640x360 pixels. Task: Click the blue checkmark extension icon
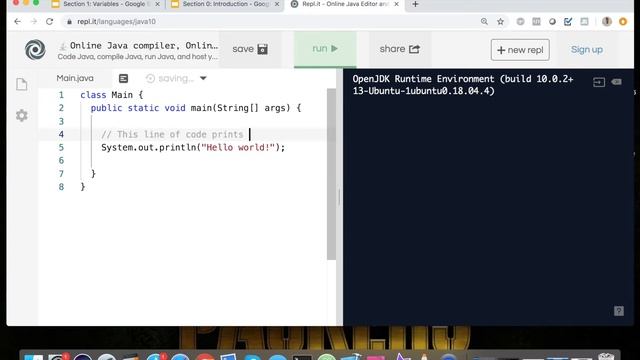tap(568, 22)
